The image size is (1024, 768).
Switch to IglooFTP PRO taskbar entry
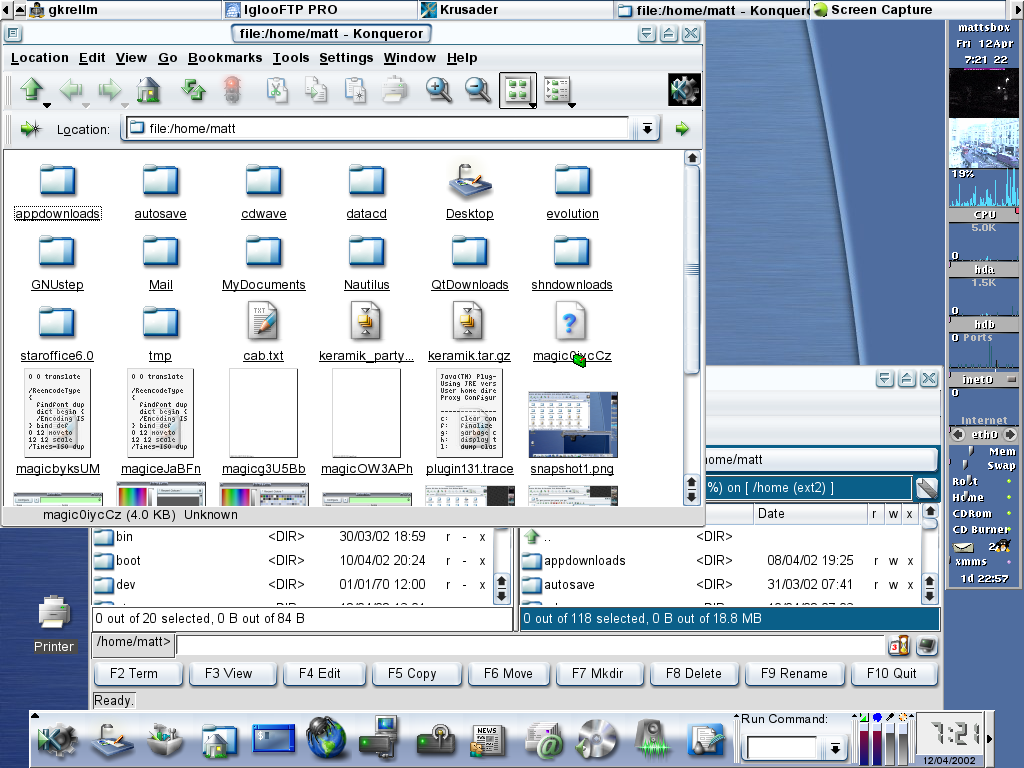tap(319, 10)
